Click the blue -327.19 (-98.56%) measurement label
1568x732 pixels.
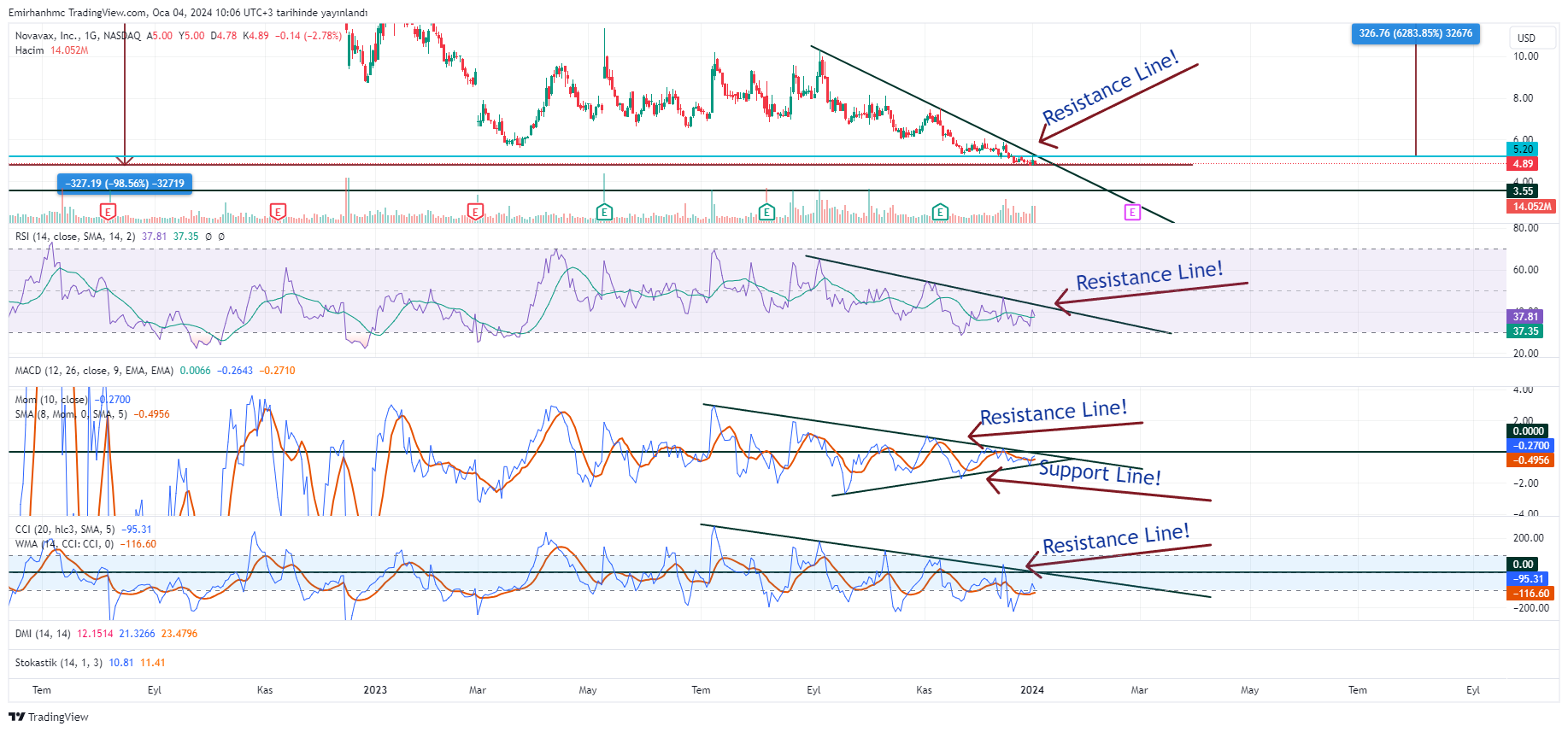click(125, 184)
